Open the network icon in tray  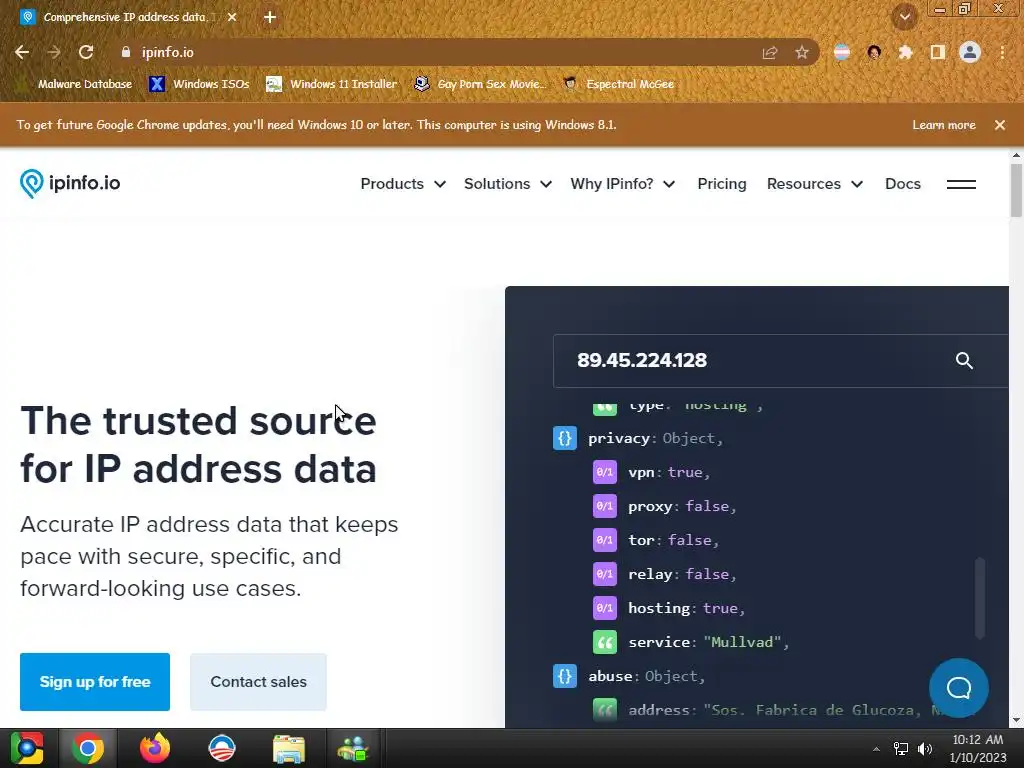click(901, 748)
